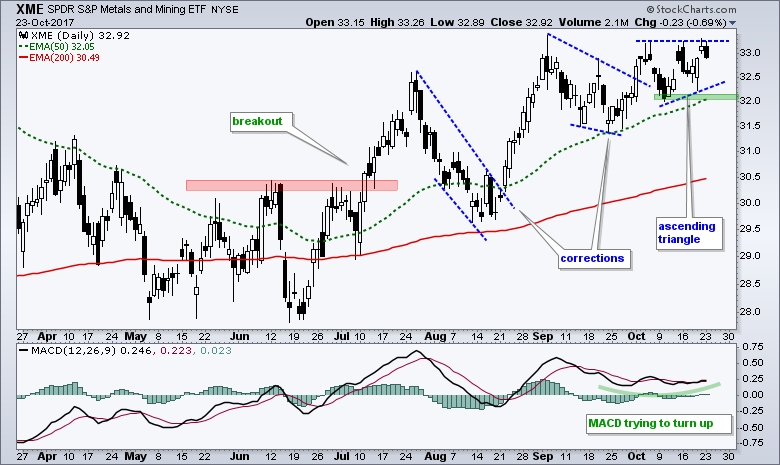
Task: Open the dropdown arrow after Chg value
Action: pyautogui.click(x=733, y=23)
